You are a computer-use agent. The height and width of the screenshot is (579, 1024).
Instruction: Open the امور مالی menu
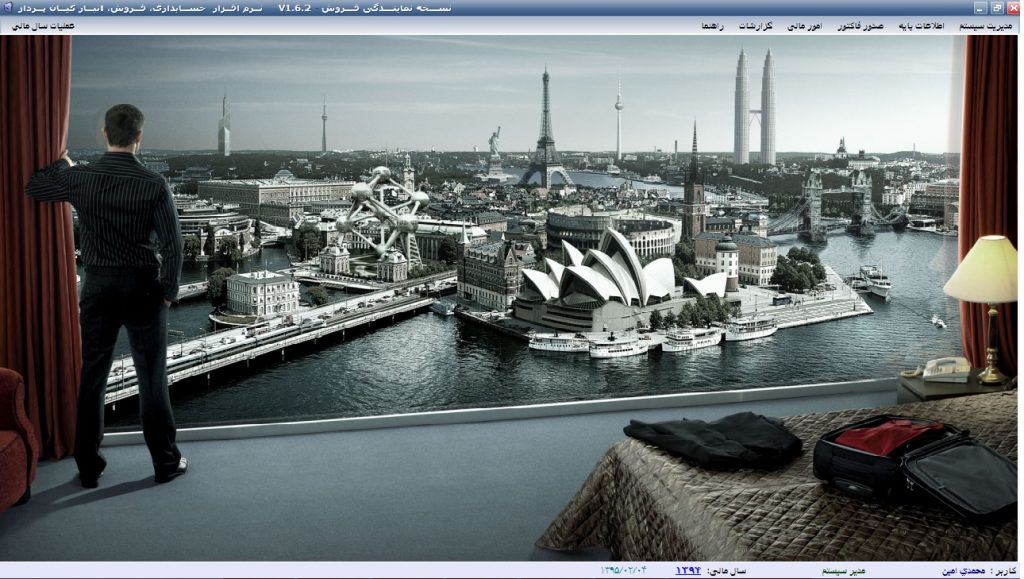(x=804, y=26)
